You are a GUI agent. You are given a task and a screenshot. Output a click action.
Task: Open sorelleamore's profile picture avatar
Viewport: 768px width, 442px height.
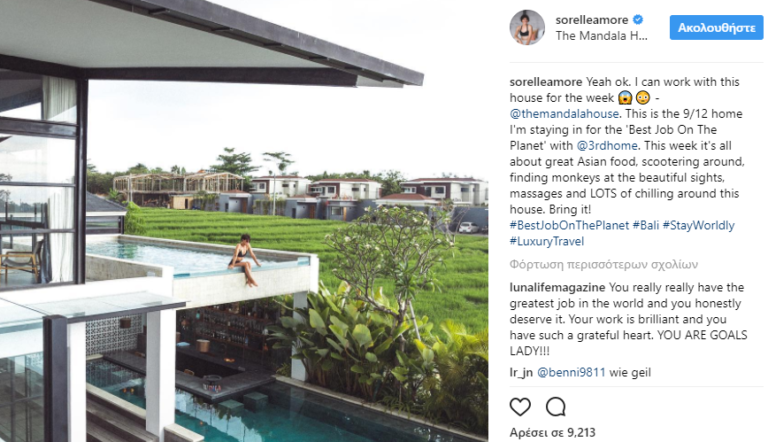527,27
